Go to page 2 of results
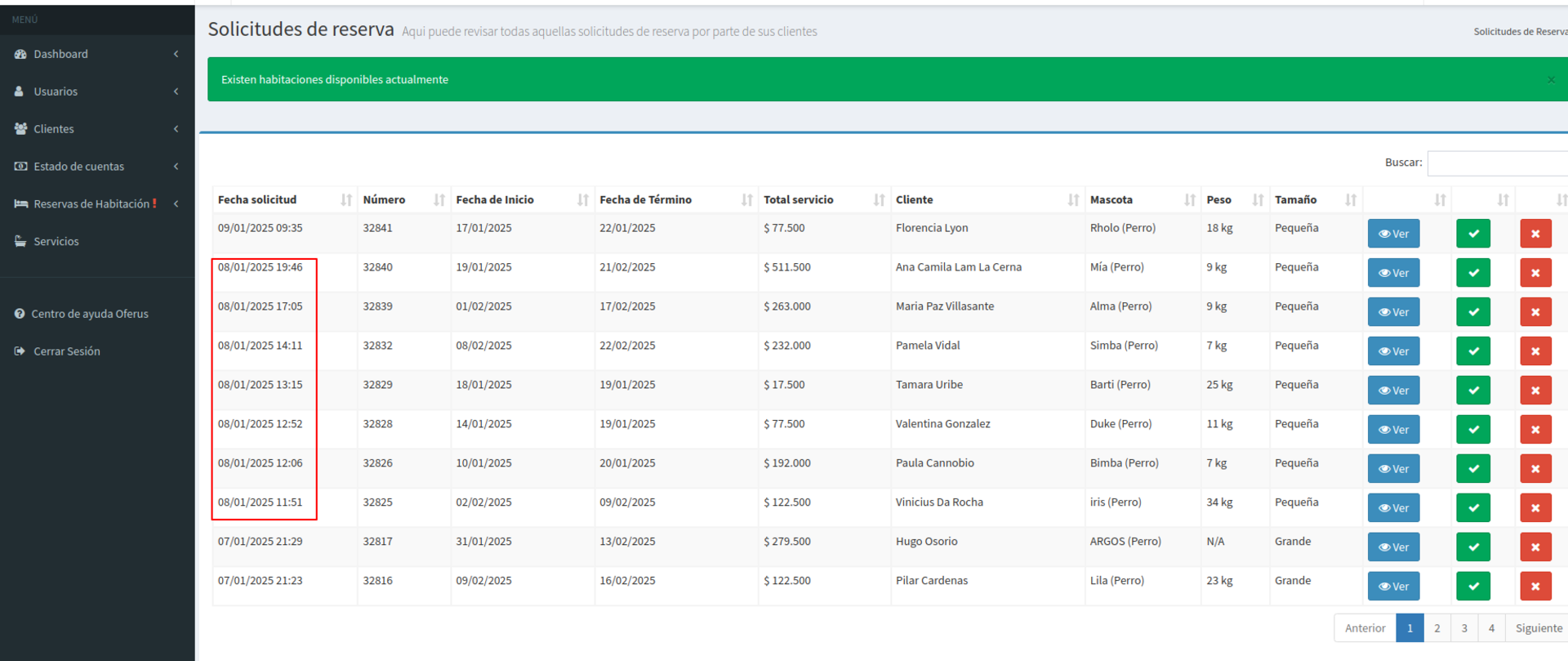1568x661 pixels. coord(1437,628)
